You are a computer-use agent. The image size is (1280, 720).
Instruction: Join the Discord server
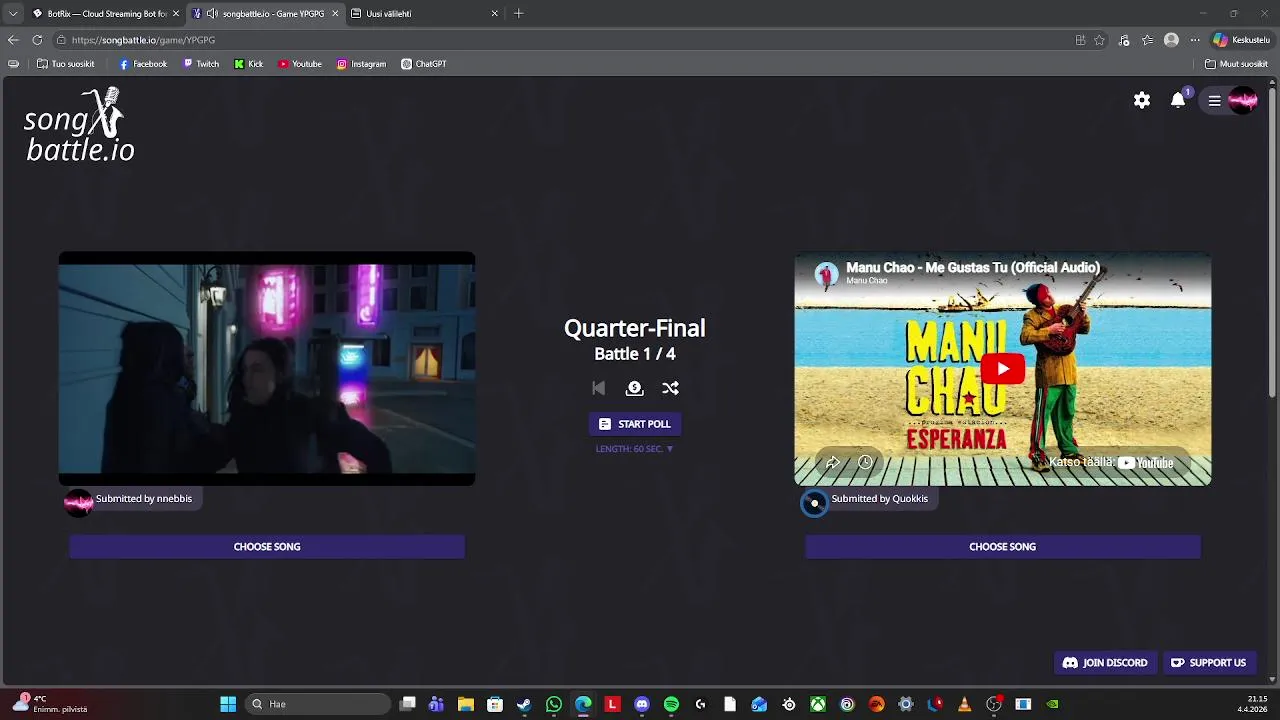(1105, 663)
